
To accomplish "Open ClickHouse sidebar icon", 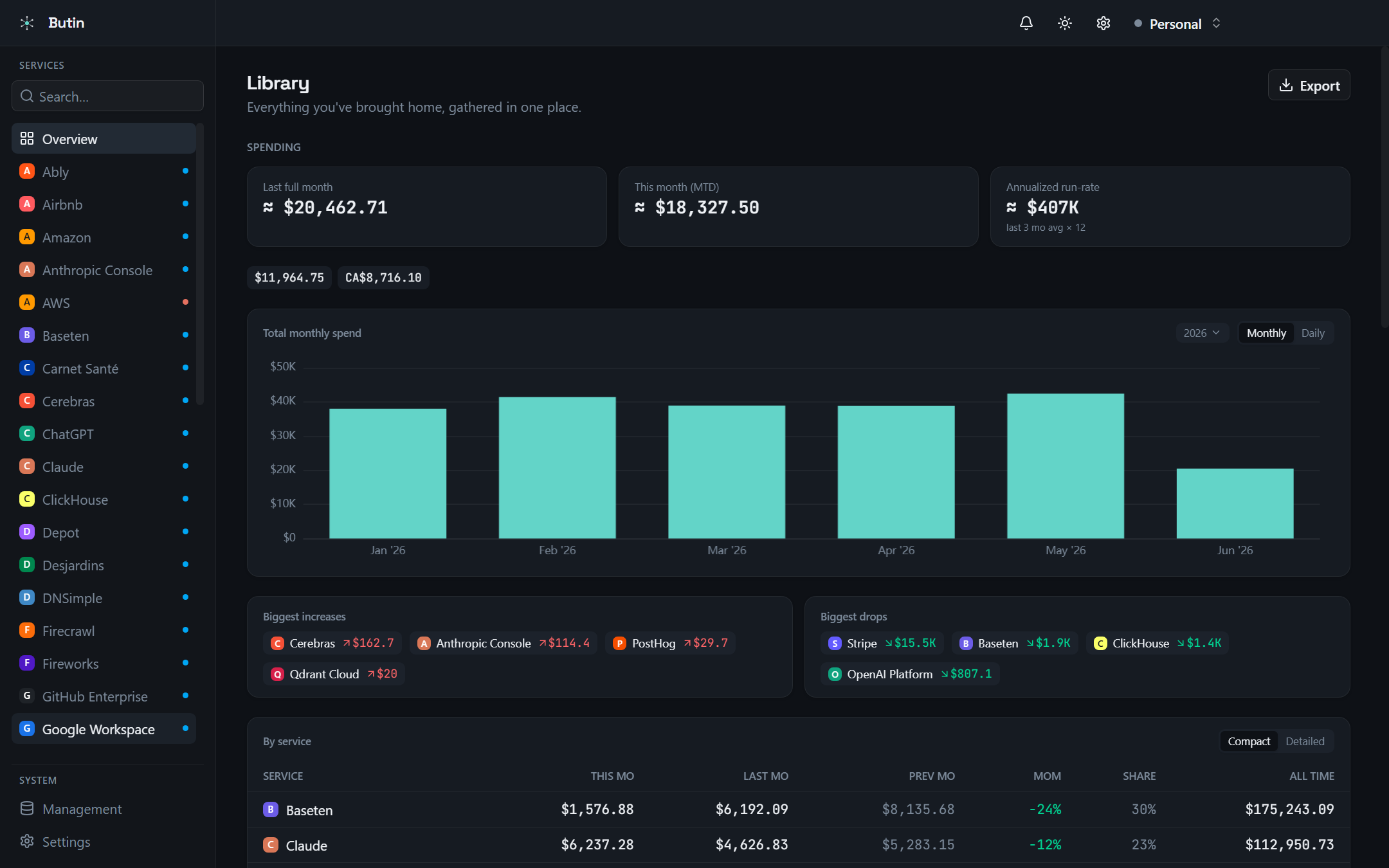I will coord(27,499).
